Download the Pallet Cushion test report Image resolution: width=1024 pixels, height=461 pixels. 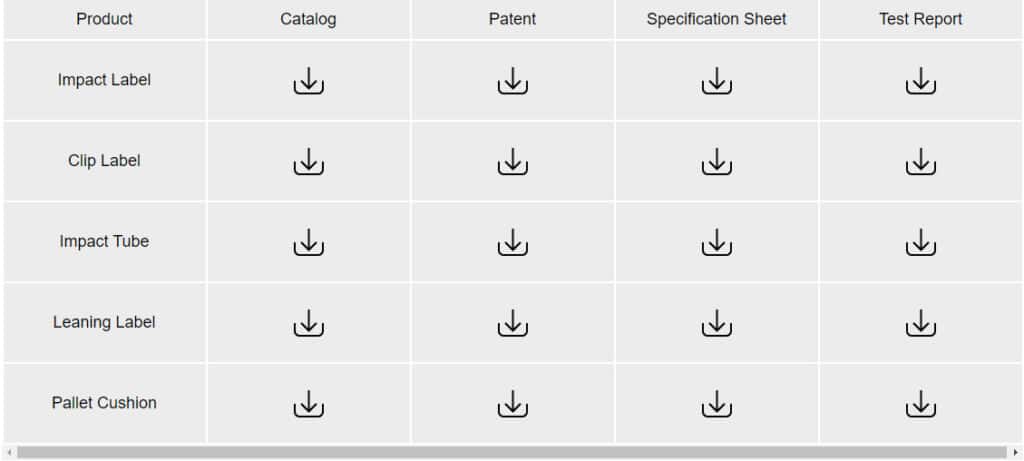tap(921, 404)
